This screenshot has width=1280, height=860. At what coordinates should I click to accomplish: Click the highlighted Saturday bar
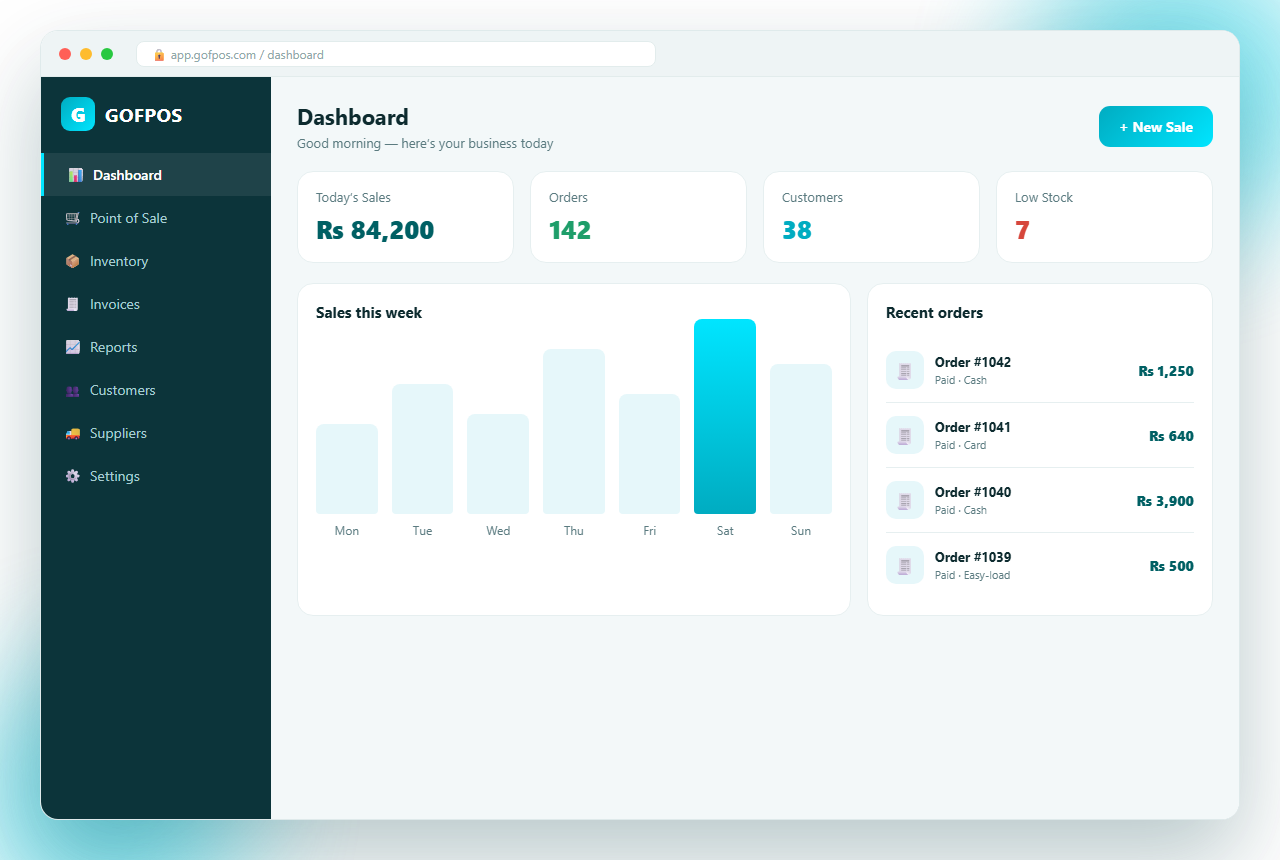click(725, 416)
